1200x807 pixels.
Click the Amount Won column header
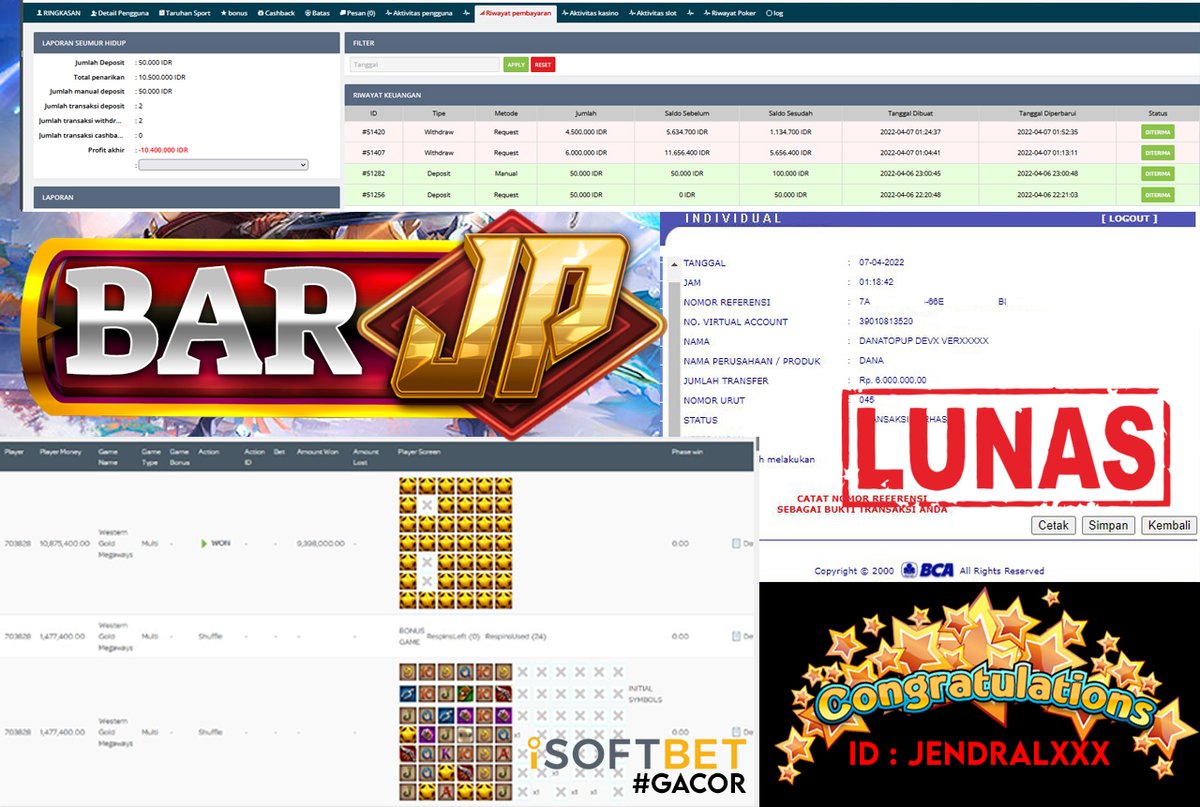click(x=317, y=453)
